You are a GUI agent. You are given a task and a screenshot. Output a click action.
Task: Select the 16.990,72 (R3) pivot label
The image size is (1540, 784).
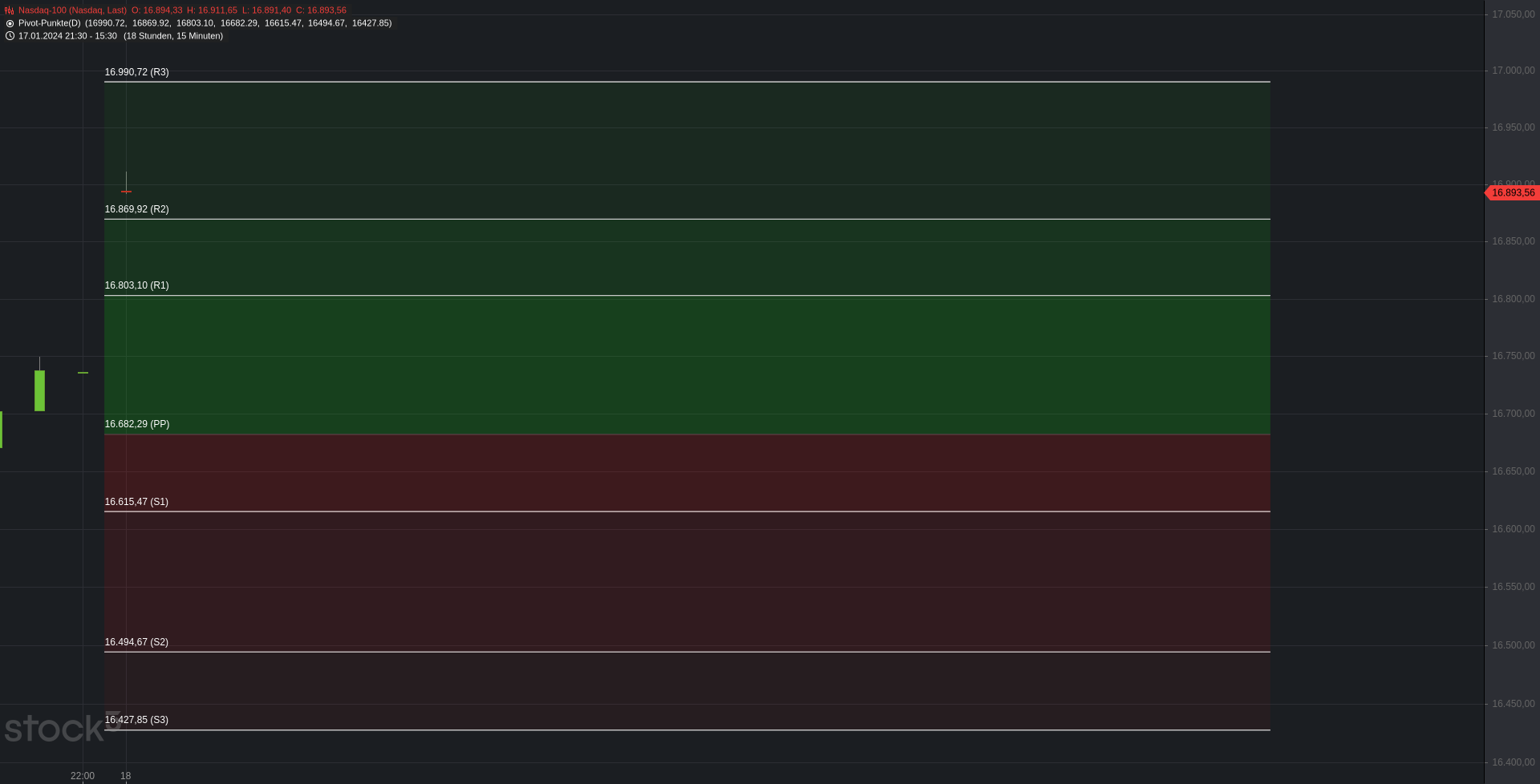[136, 72]
